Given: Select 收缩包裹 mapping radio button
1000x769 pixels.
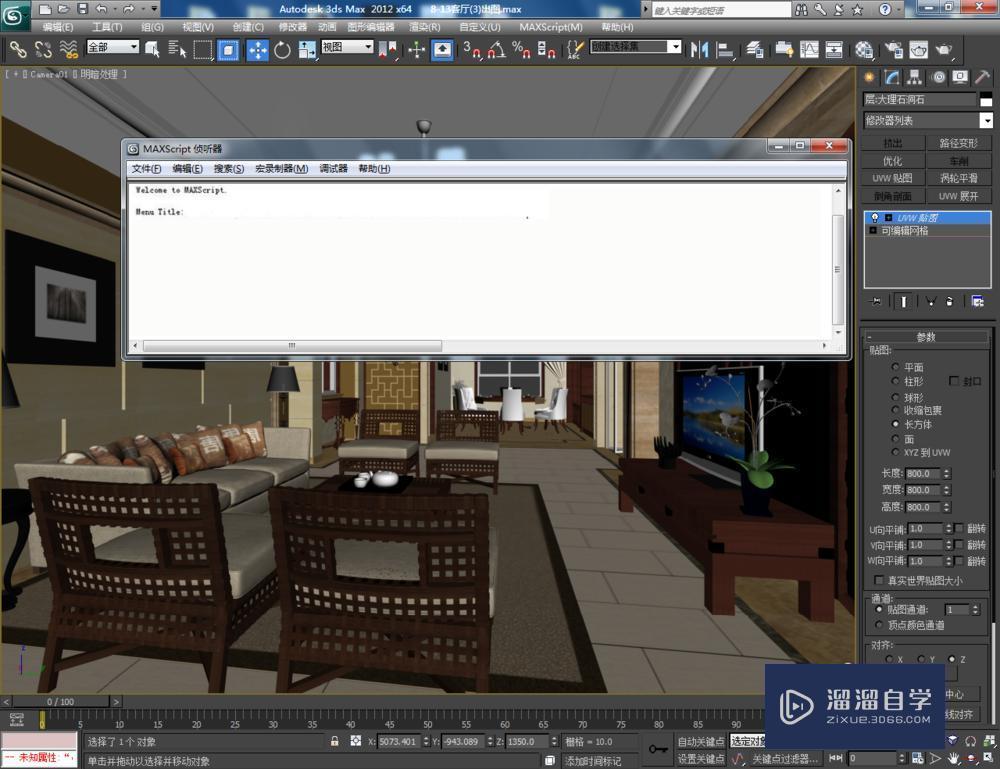Looking at the screenshot, I should point(895,410).
